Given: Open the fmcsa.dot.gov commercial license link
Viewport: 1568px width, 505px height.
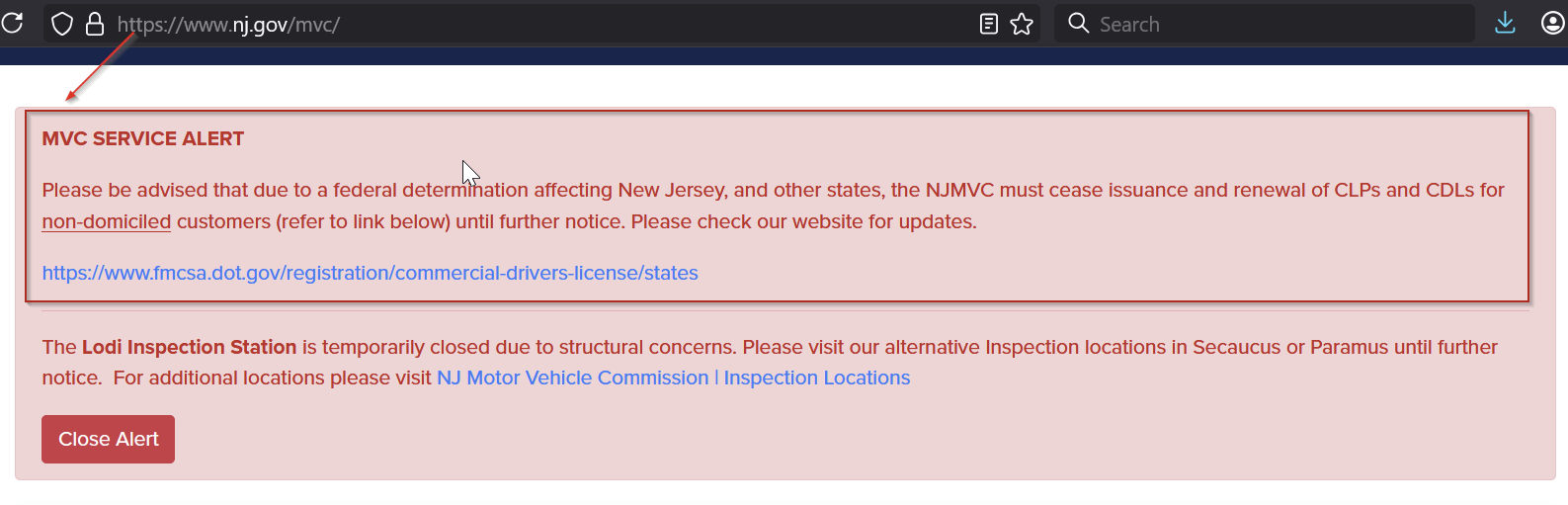Looking at the screenshot, I should (x=370, y=273).
